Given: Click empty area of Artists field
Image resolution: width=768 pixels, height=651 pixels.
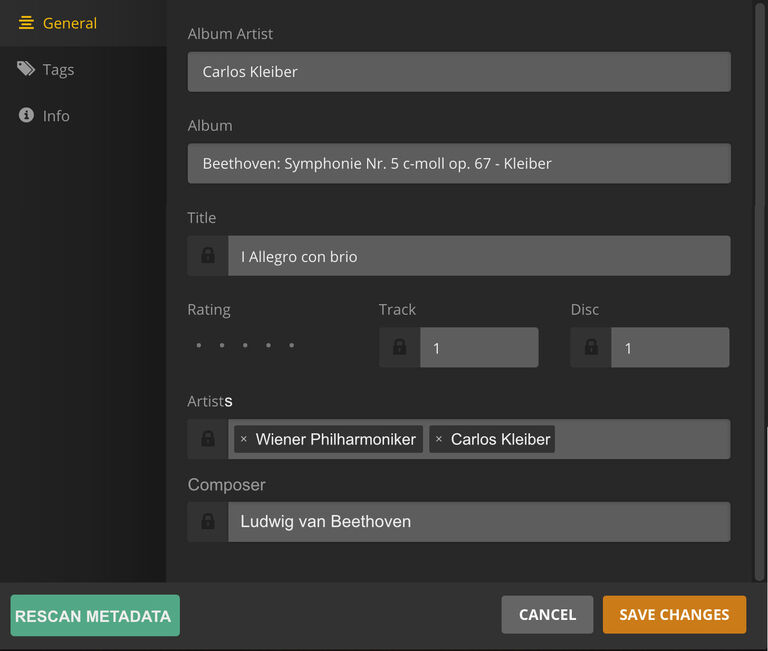Looking at the screenshot, I should coord(642,439).
